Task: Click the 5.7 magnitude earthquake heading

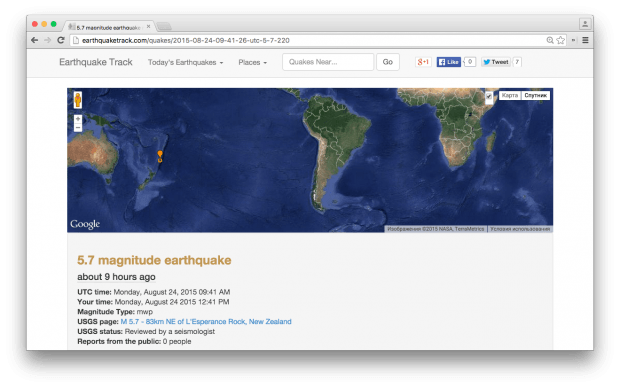Action: click(154, 260)
